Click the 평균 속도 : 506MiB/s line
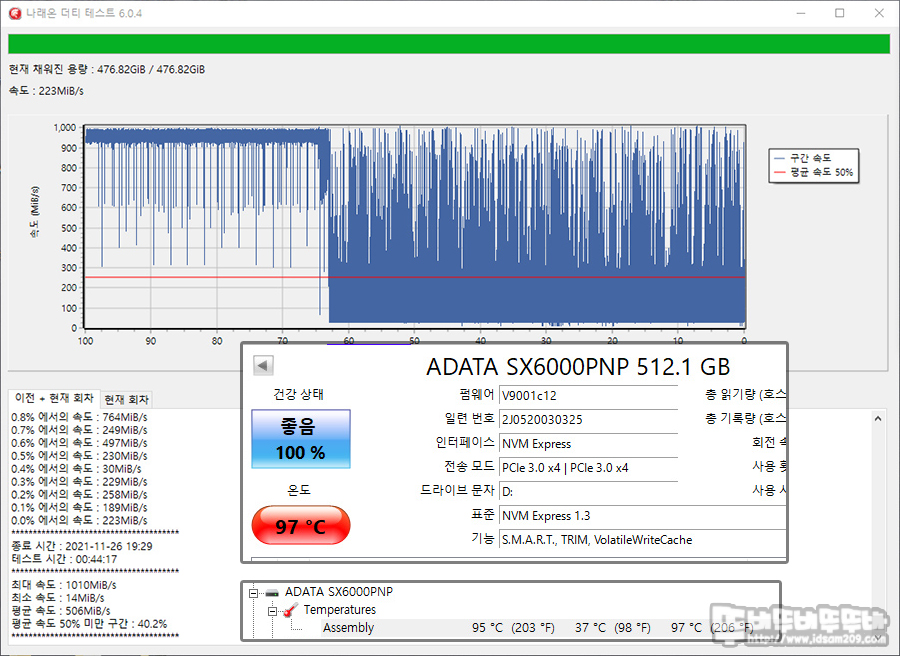 61,611
